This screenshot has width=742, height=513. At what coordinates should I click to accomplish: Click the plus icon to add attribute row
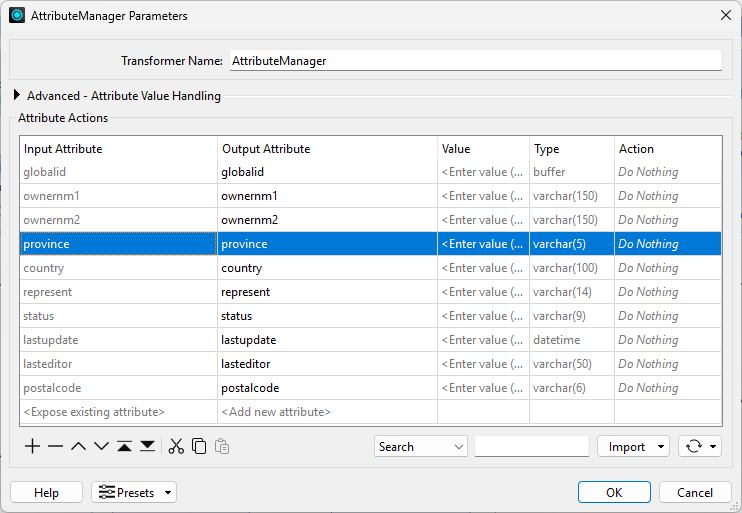coord(32,447)
